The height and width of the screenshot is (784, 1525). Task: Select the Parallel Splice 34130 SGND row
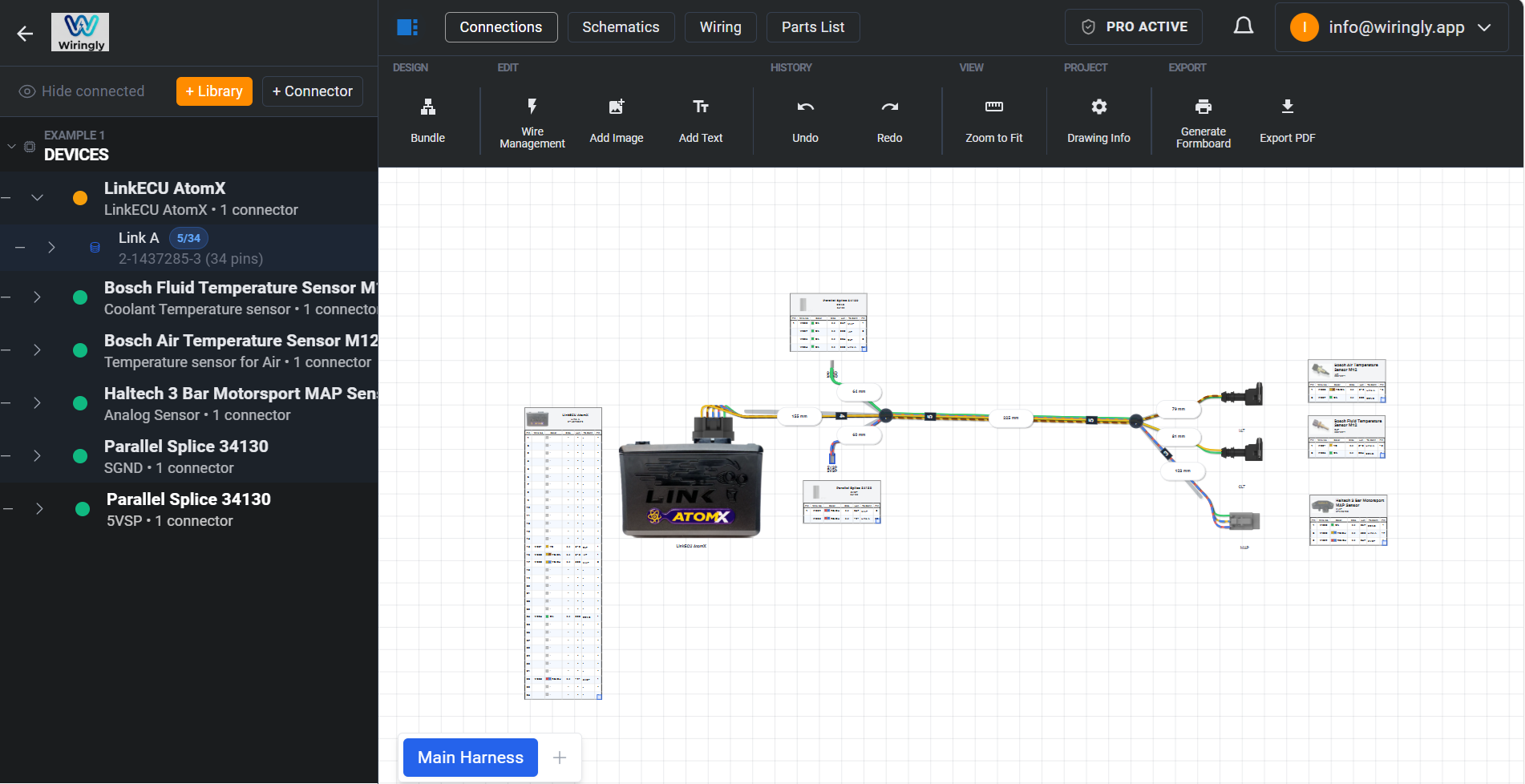point(189,456)
